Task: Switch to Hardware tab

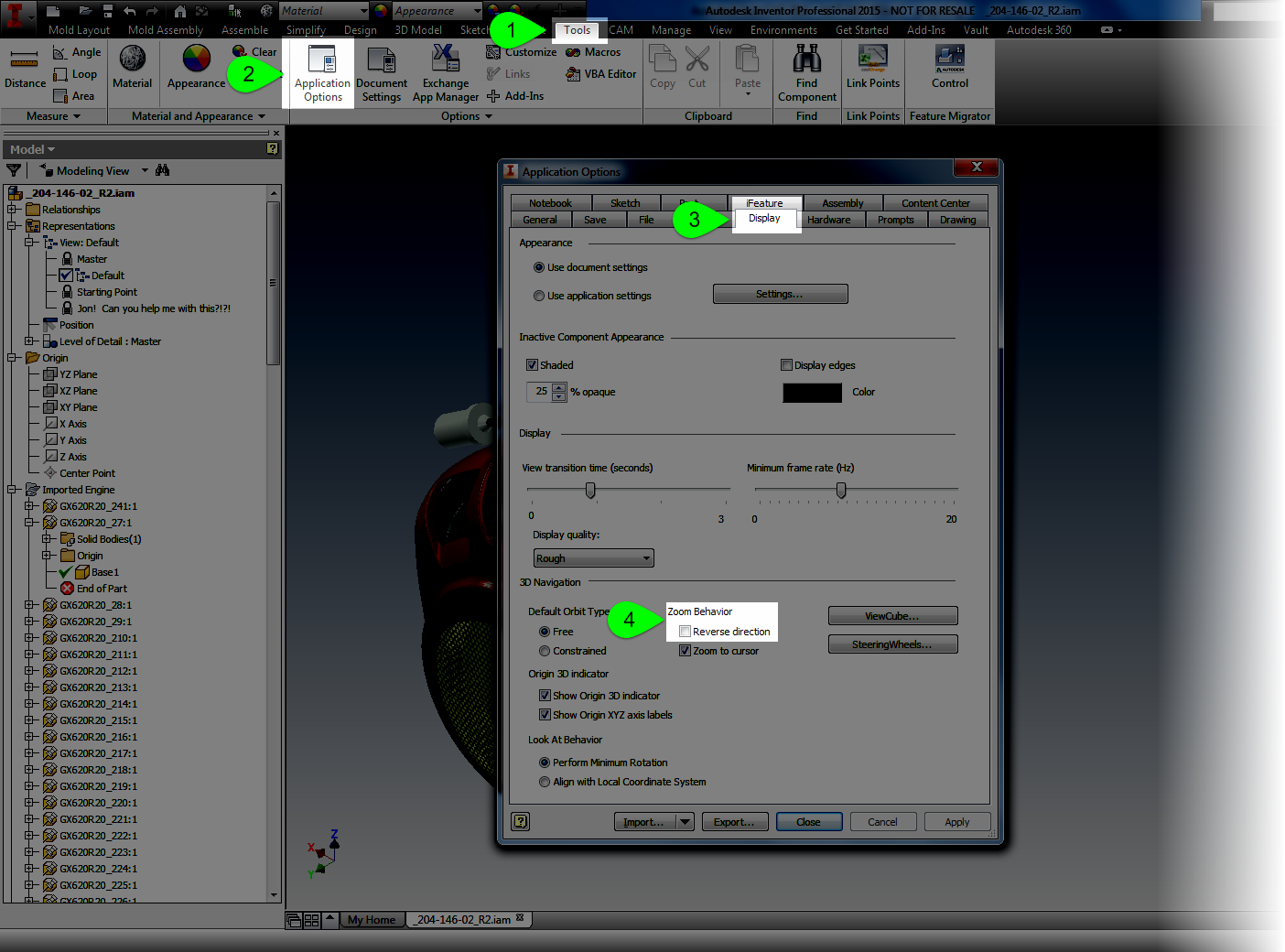Action: (x=829, y=220)
